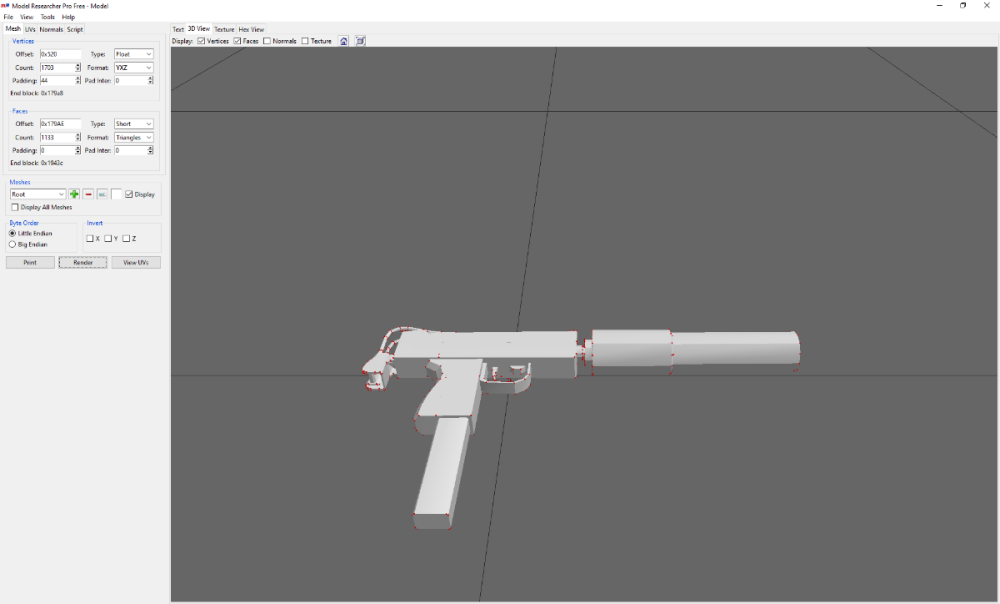Open the Tools menu
The height and width of the screenshot is (604, 1000).
48,17
